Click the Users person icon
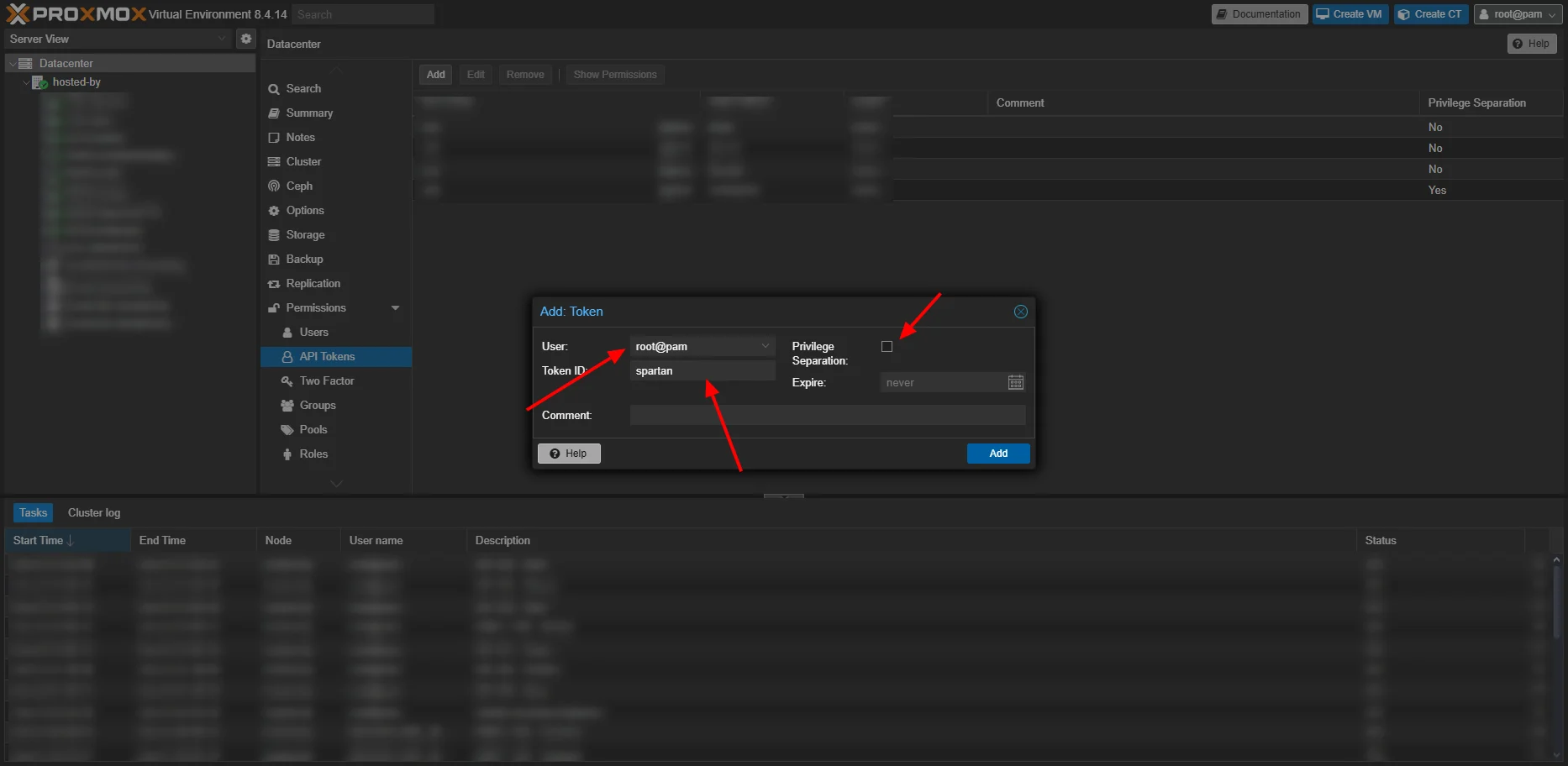This screenshot has width=1568, height=766. tap(287, 333)
